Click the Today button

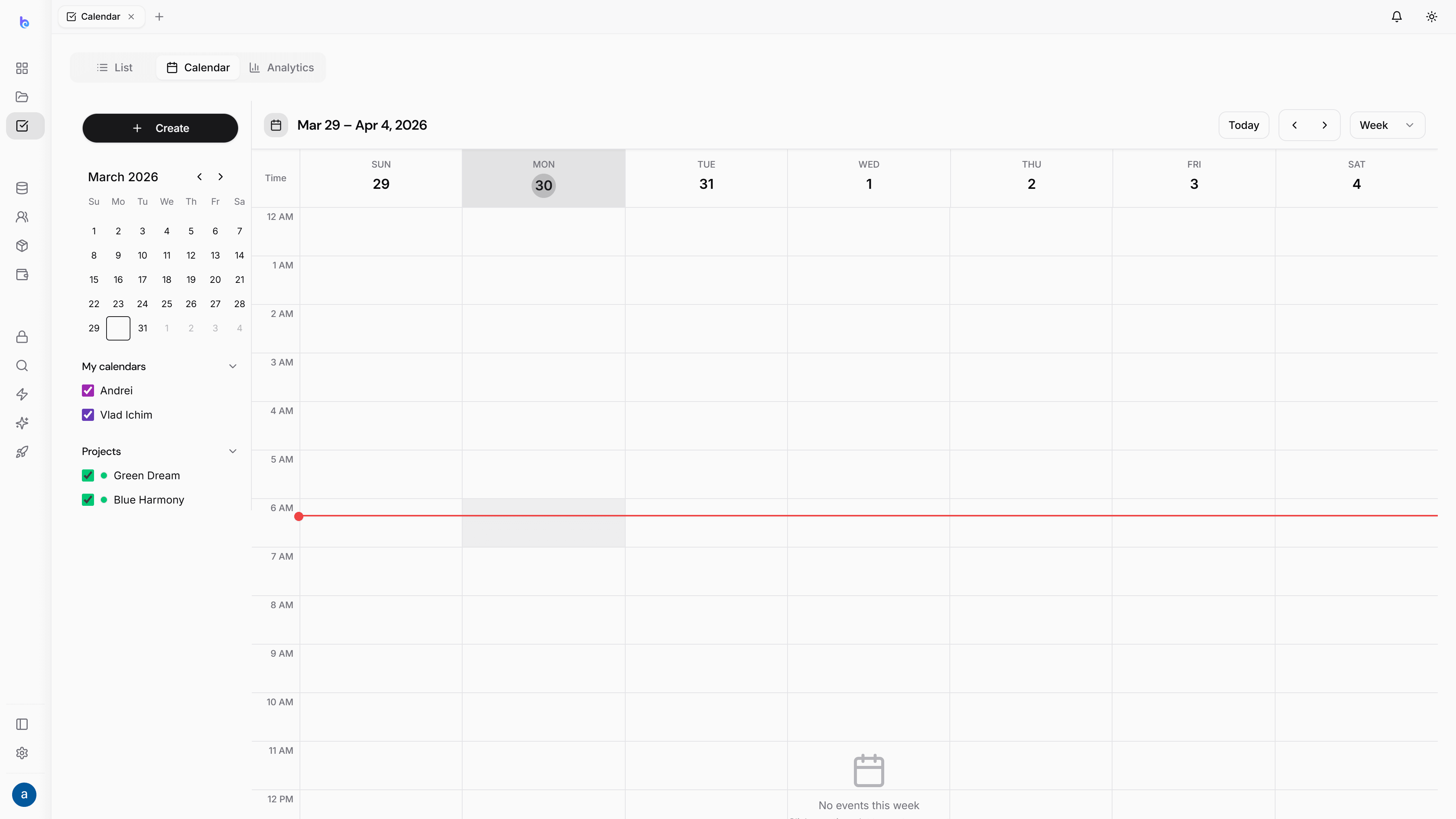pos(1244,125)
